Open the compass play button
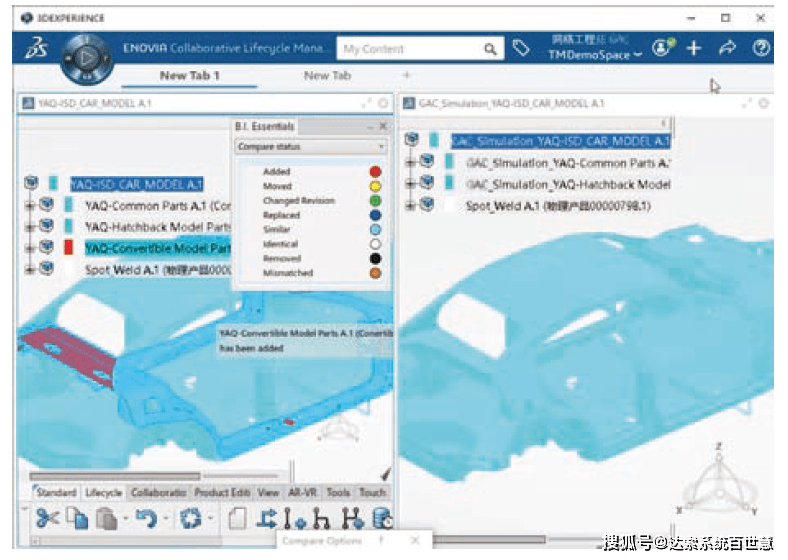The width and height of the screenshot is (788, 560). tap(87, 58)
